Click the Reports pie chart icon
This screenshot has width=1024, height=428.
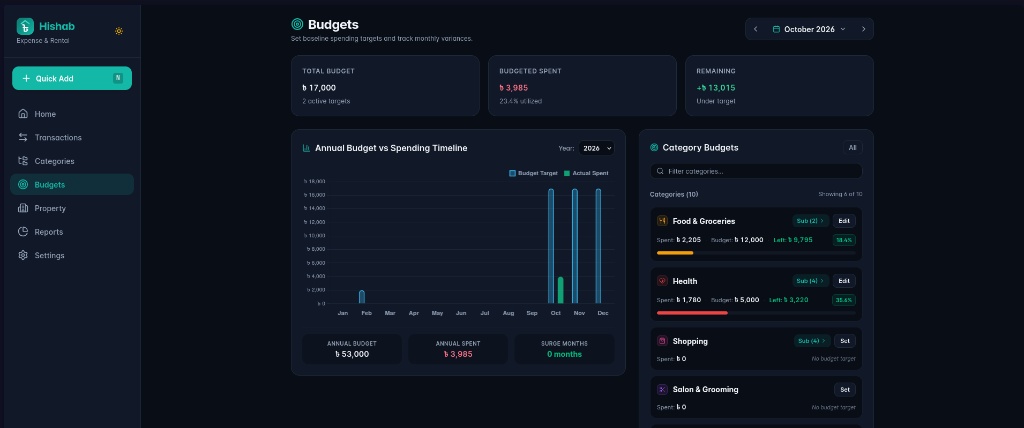[x=23, y=231]
